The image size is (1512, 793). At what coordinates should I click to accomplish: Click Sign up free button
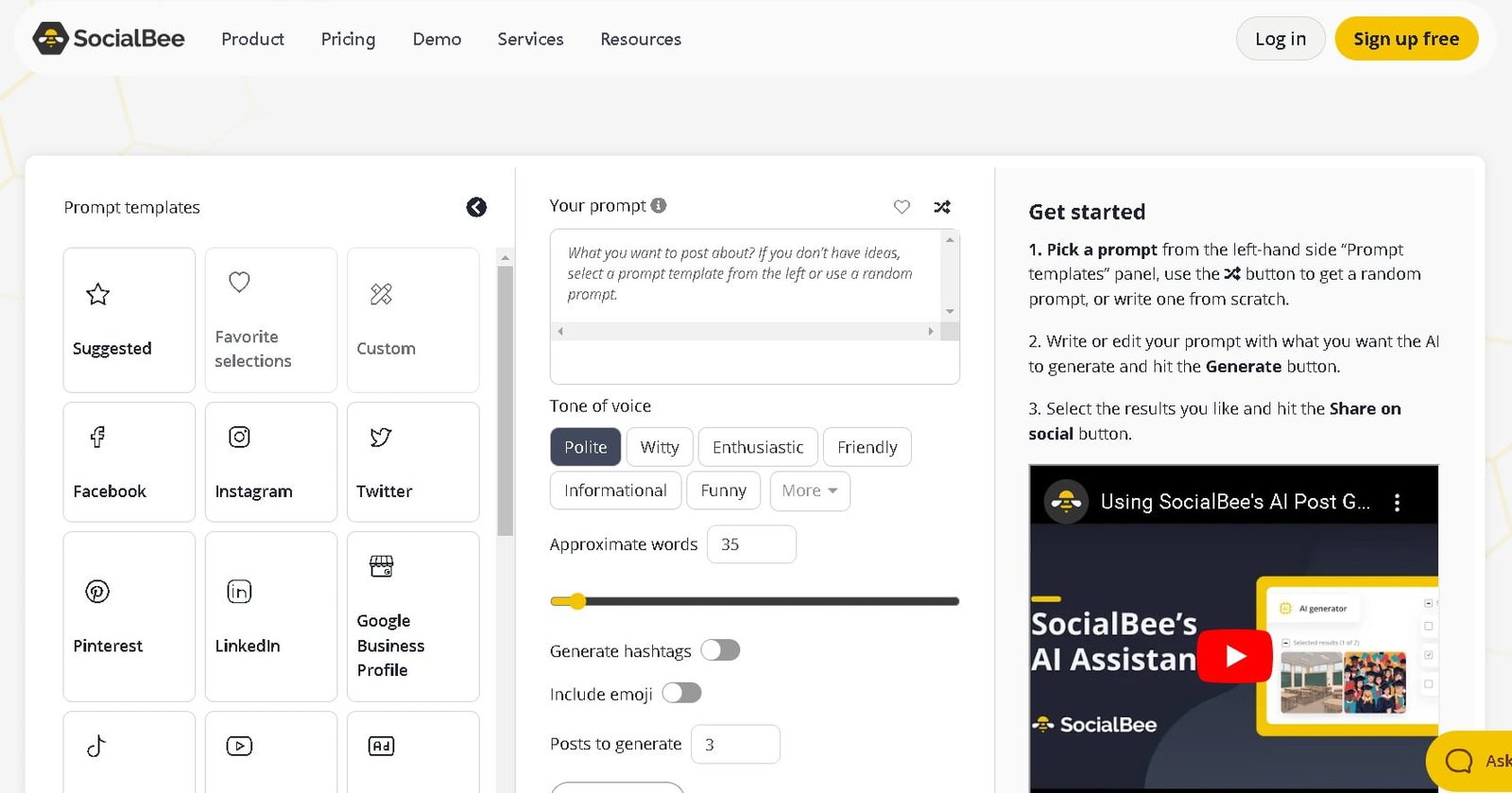click(x=1406, y=39)
